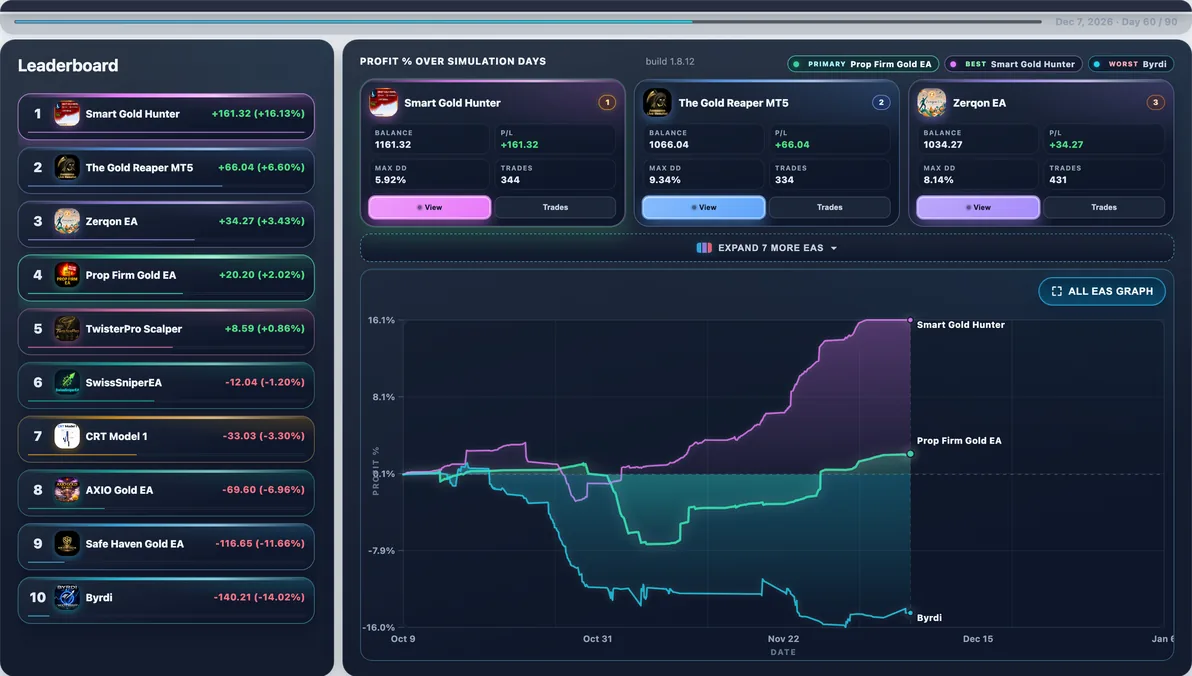Click the Leaderboard heading
1192x676 pixels.
point(68,65)
